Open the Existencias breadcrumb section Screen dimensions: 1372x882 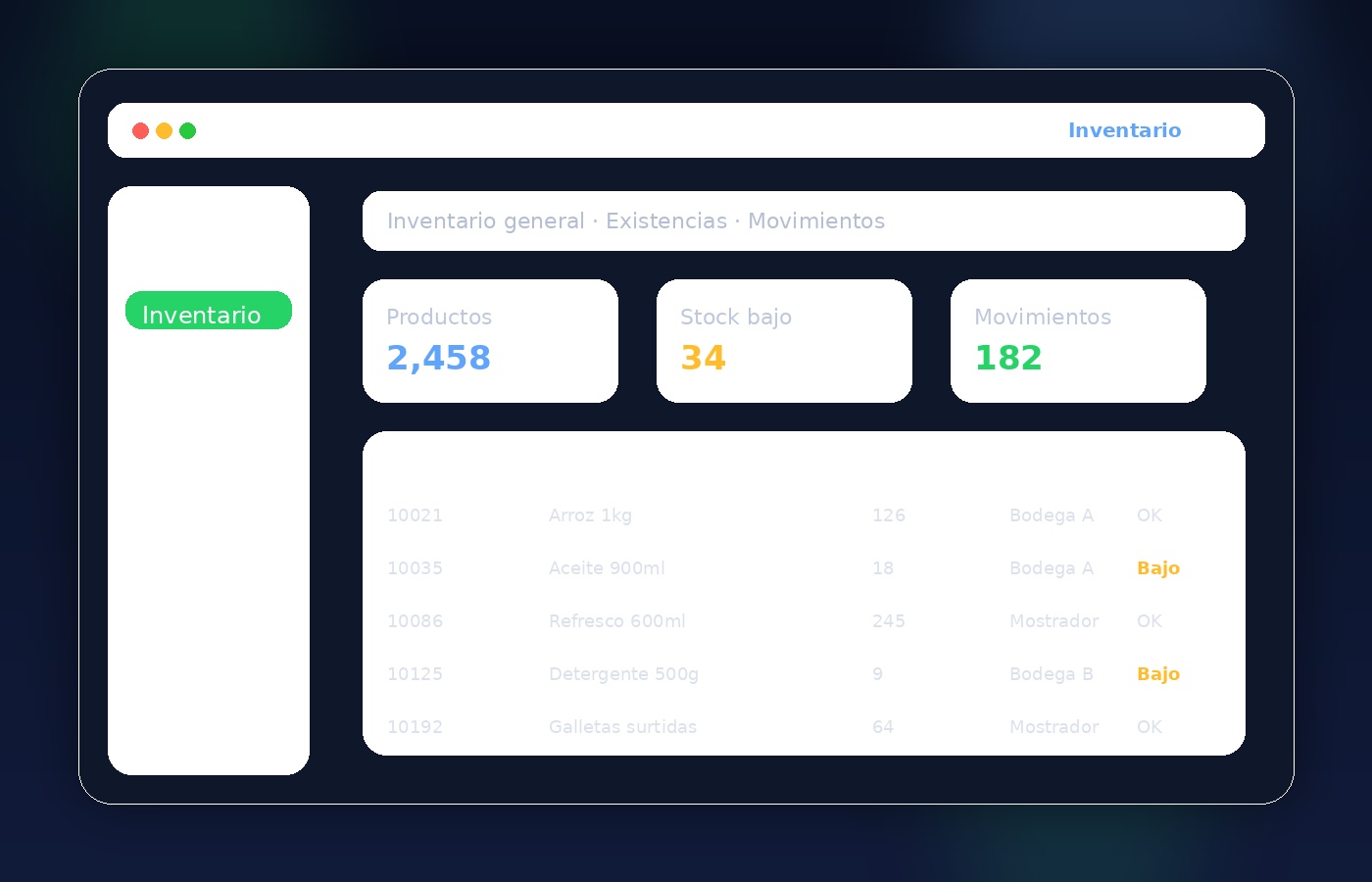point(666,221)
